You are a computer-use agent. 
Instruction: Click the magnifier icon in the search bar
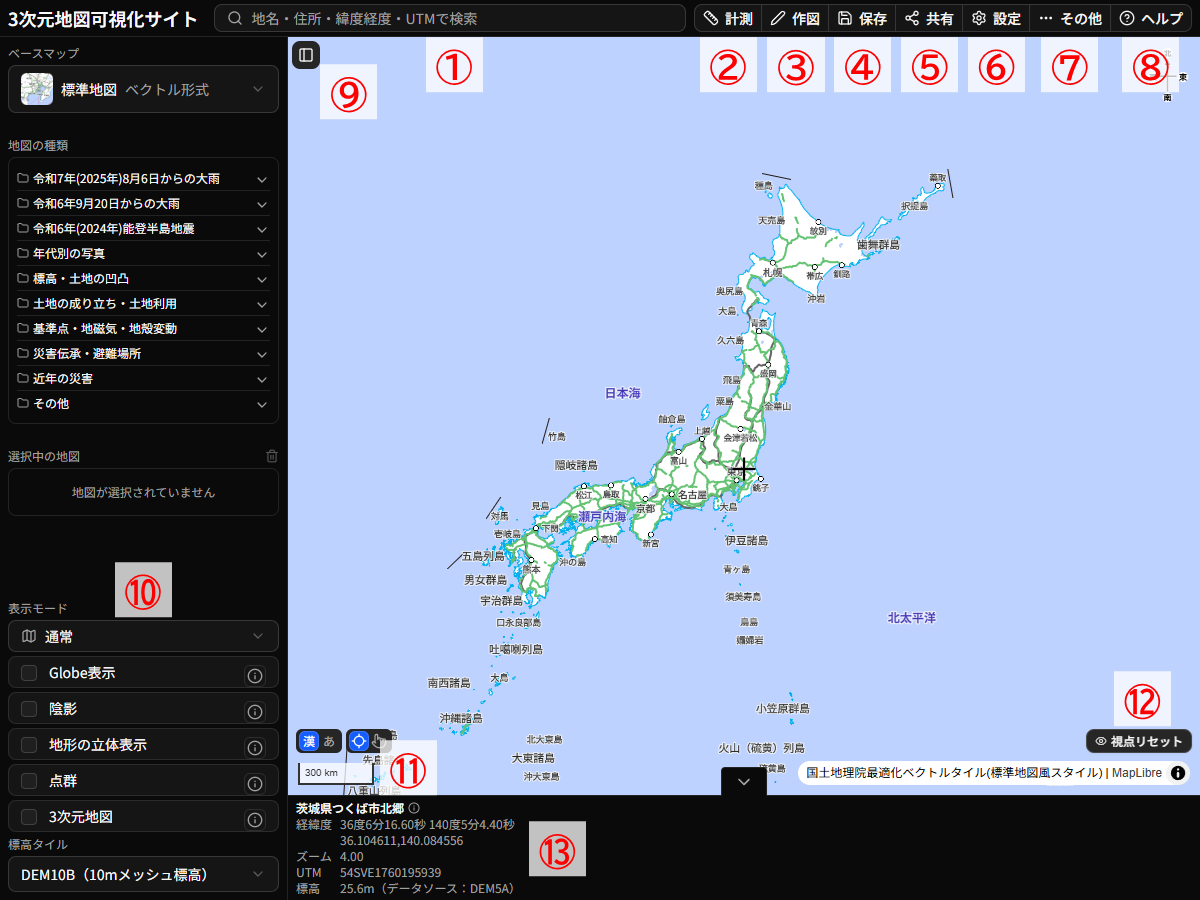tap(236, 18)
